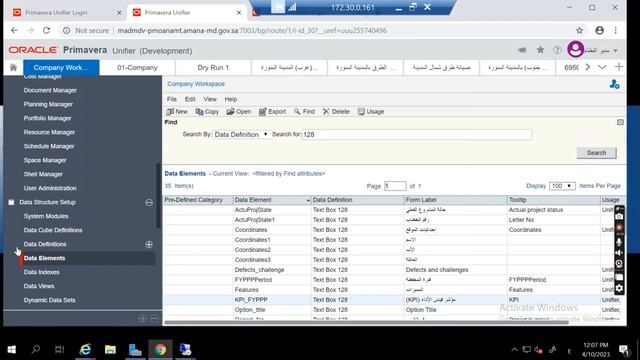
Task: Select the Defects_challenge data element
Action: [x=259, y=270]
